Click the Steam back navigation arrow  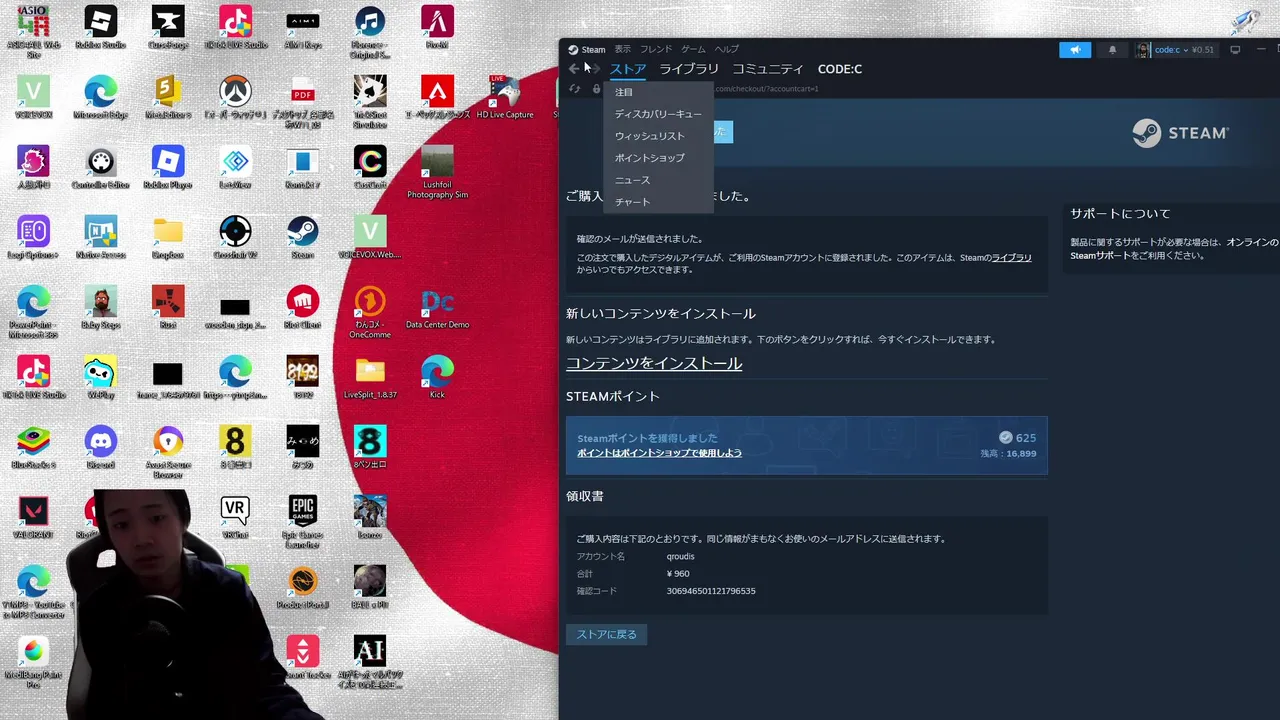(573, 69)
